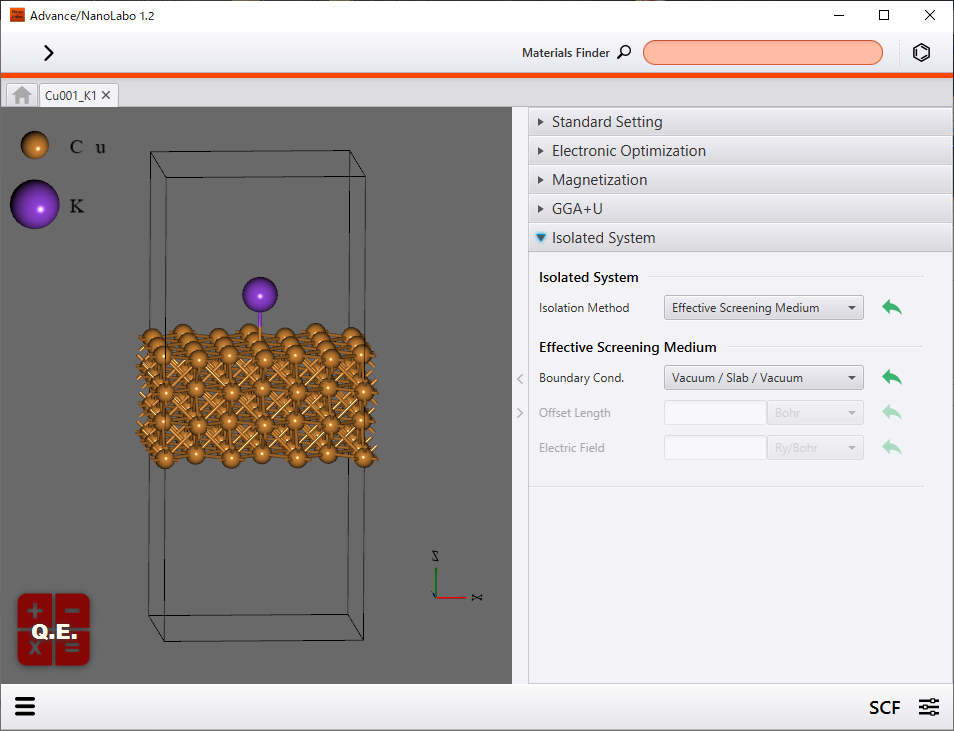Image resolution: width=954 pixels, height=731 pixels.
Task: Click the Materials Finder search field
Action: coord(762,53)
